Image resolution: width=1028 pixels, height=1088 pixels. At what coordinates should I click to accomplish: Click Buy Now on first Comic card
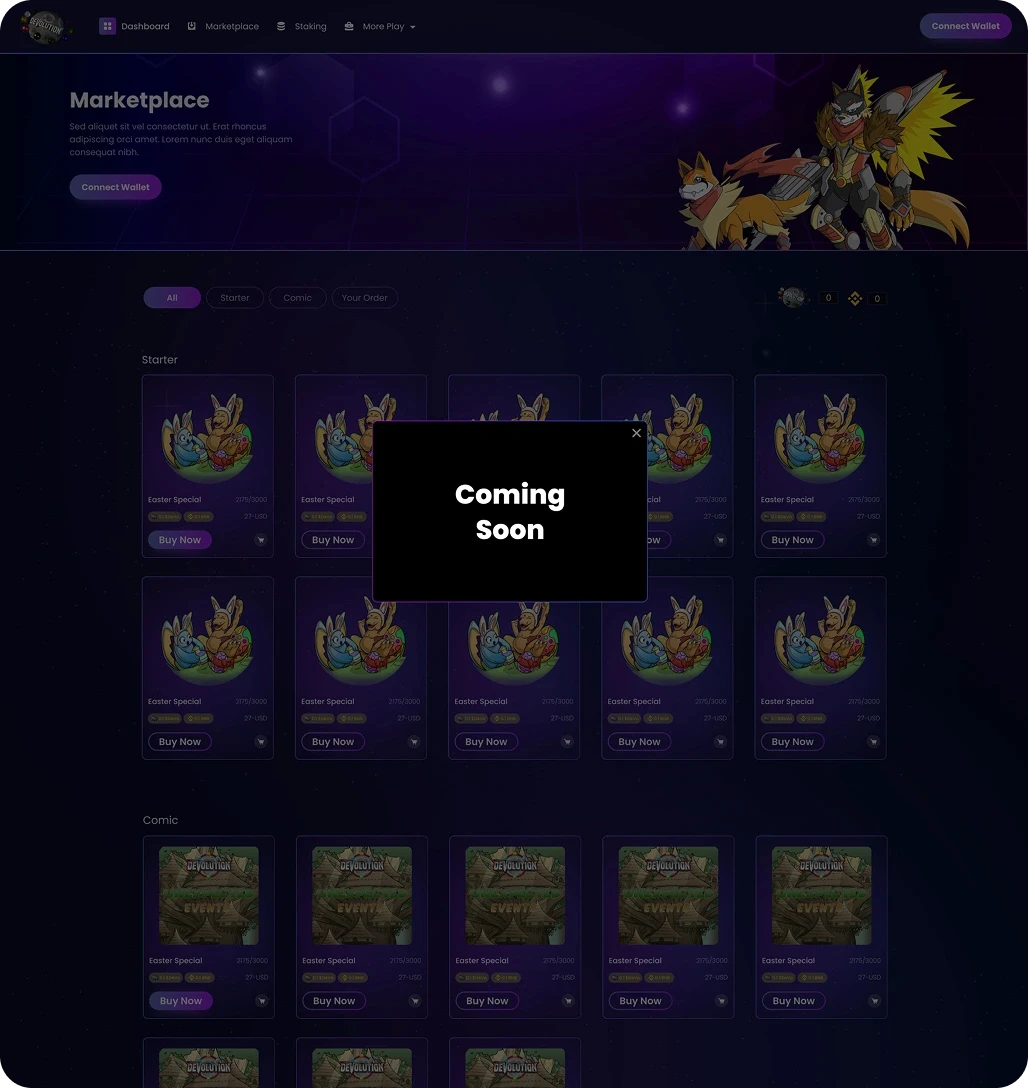(180, 1001)
